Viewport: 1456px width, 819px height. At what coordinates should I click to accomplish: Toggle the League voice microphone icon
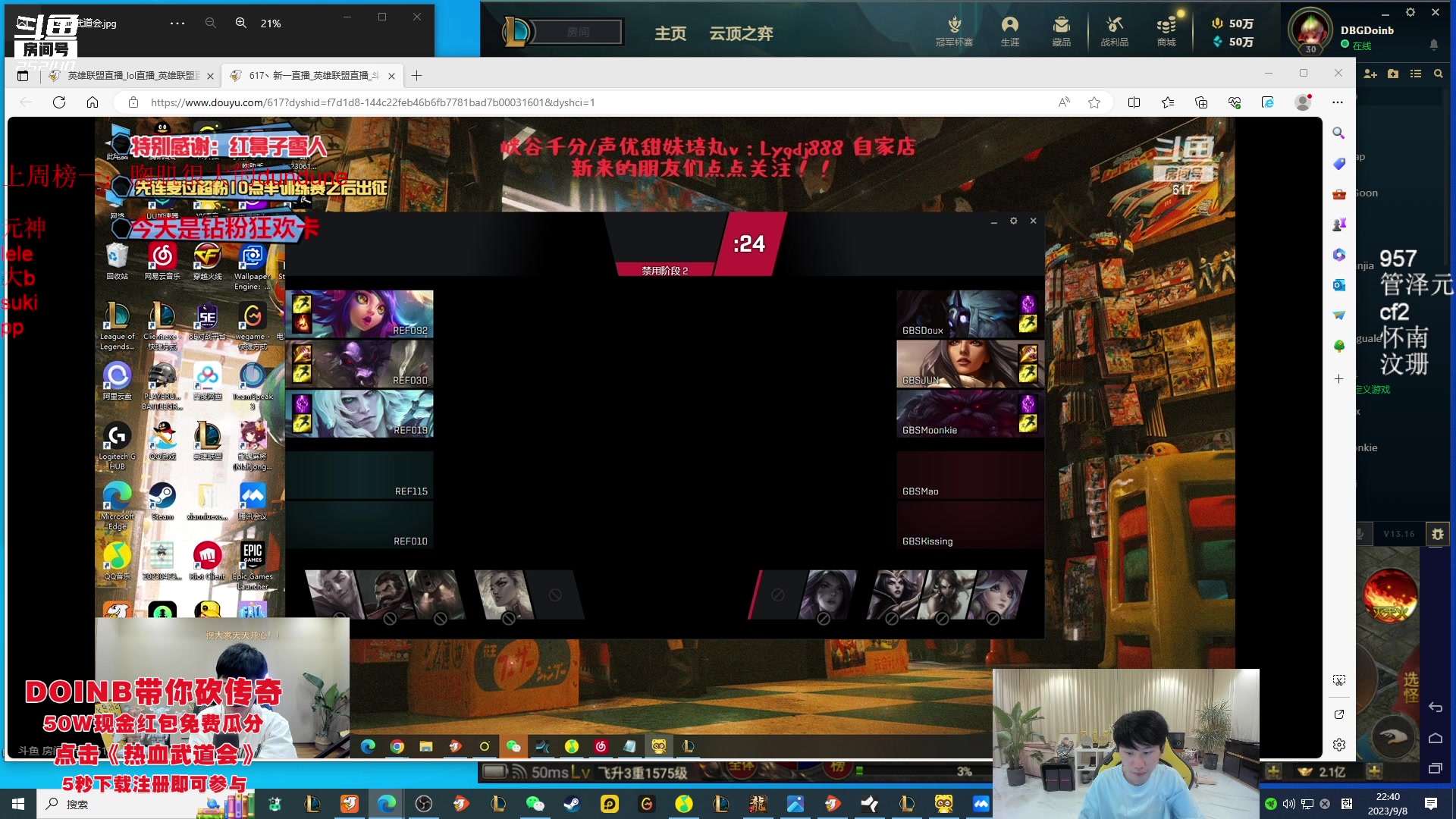click(x=1360, y=534)
